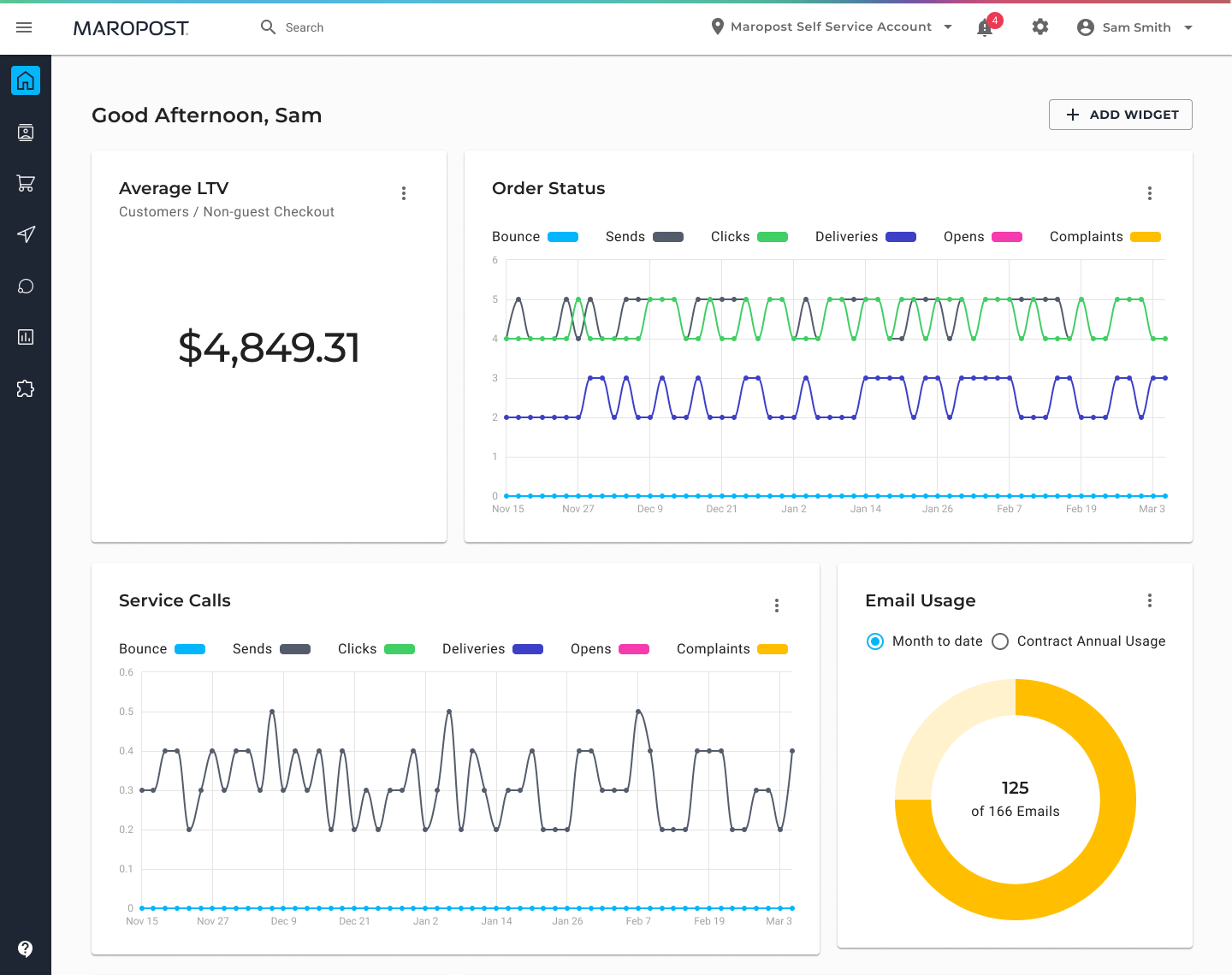Open the Order Status widget options menu

pyautogui.click(x=1150, y=193)
